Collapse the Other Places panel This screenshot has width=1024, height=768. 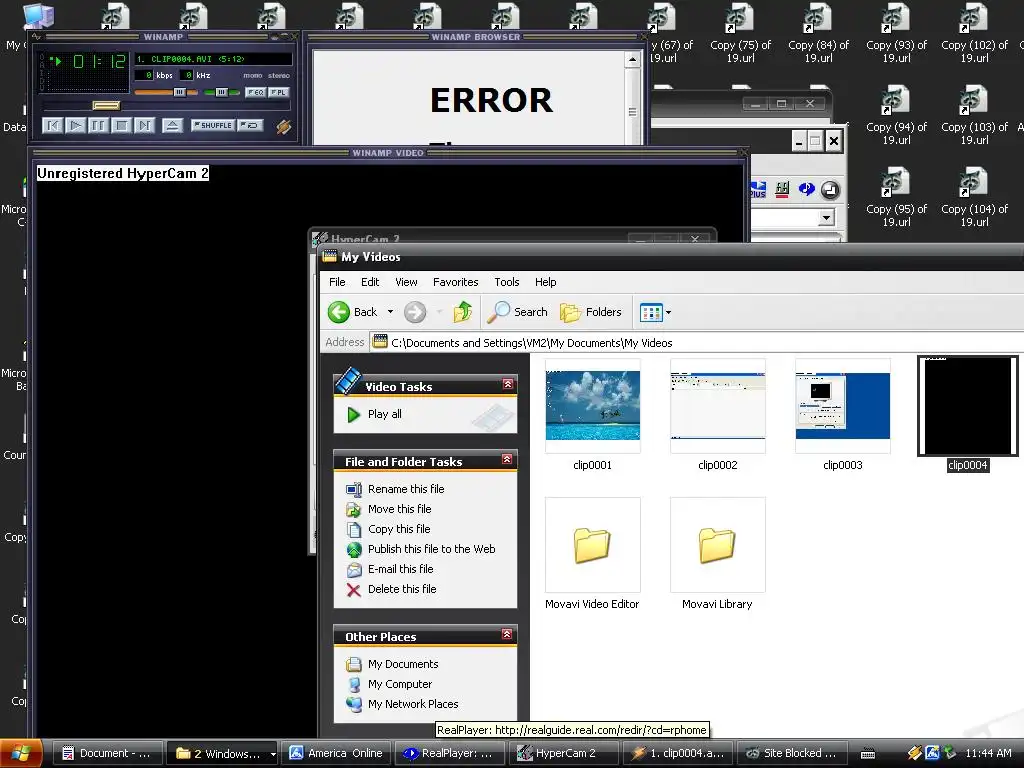507,634
